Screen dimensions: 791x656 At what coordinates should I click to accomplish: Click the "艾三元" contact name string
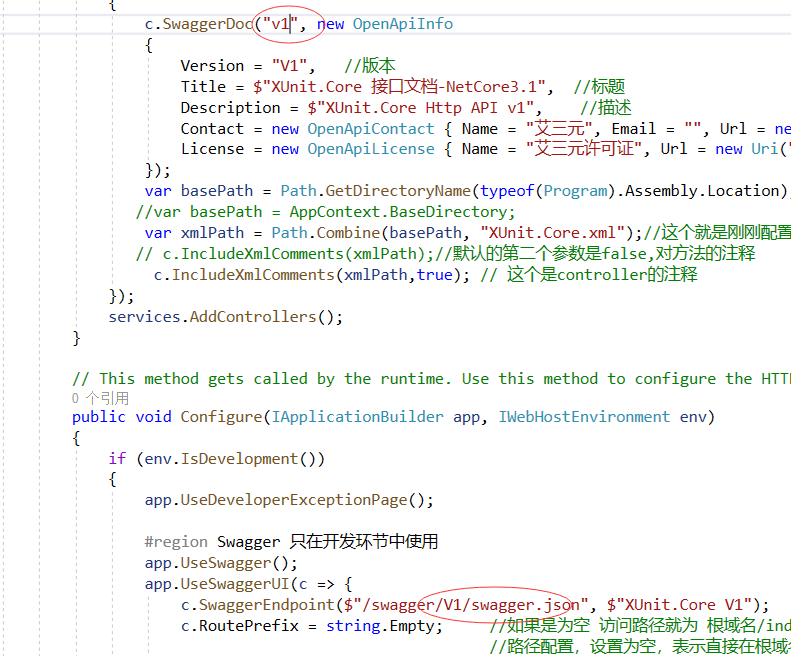[x=559, y=129]
